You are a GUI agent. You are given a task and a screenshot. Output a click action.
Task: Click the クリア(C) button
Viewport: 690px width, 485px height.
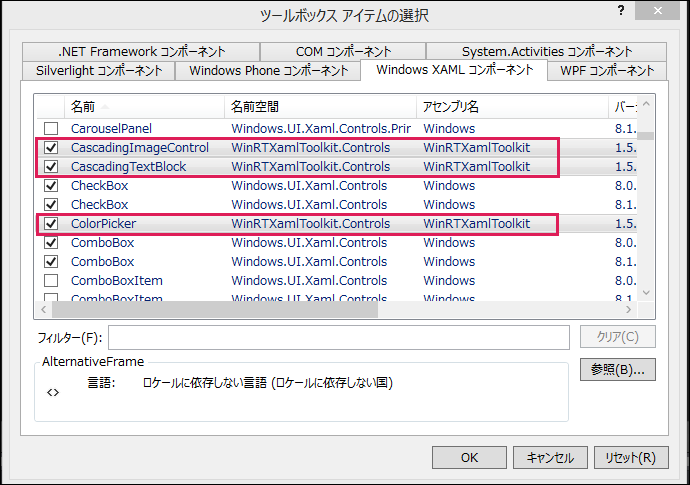(x=617, y=337)
